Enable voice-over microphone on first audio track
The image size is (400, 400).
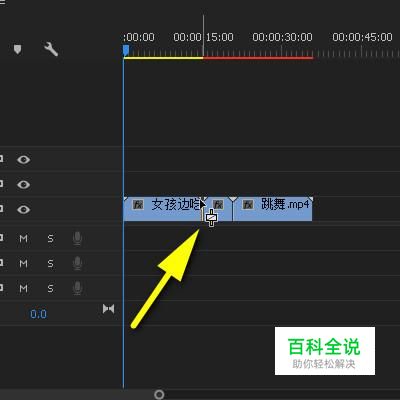[x=77, y=239]
